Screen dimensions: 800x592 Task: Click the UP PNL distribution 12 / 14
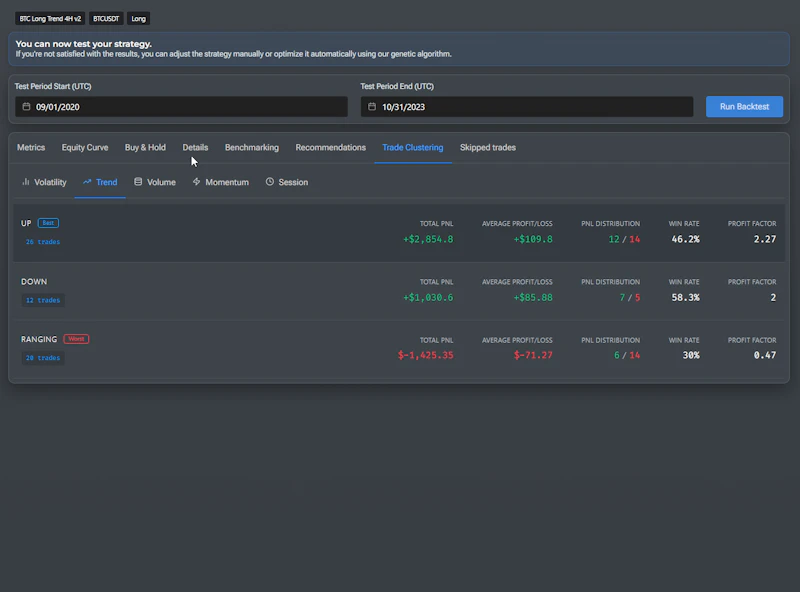[x=624, y=239]
